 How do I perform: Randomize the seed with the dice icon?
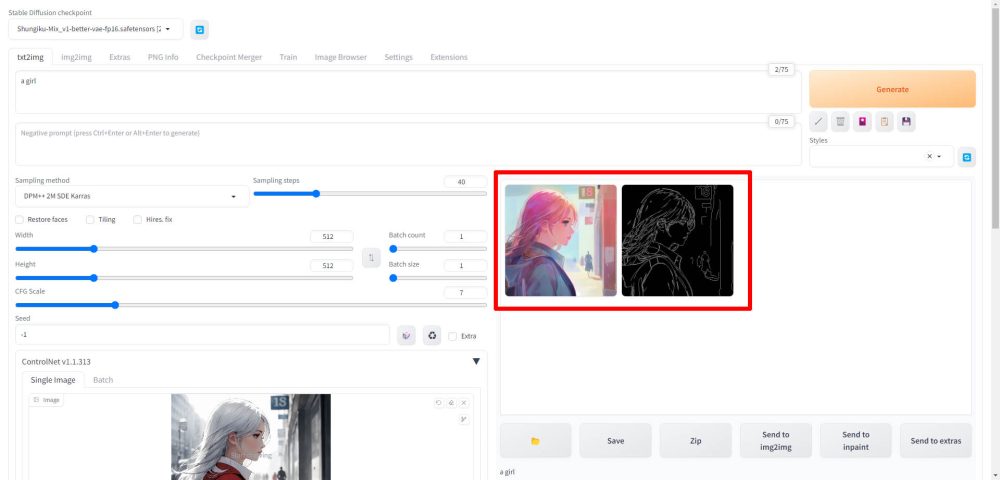407,336
